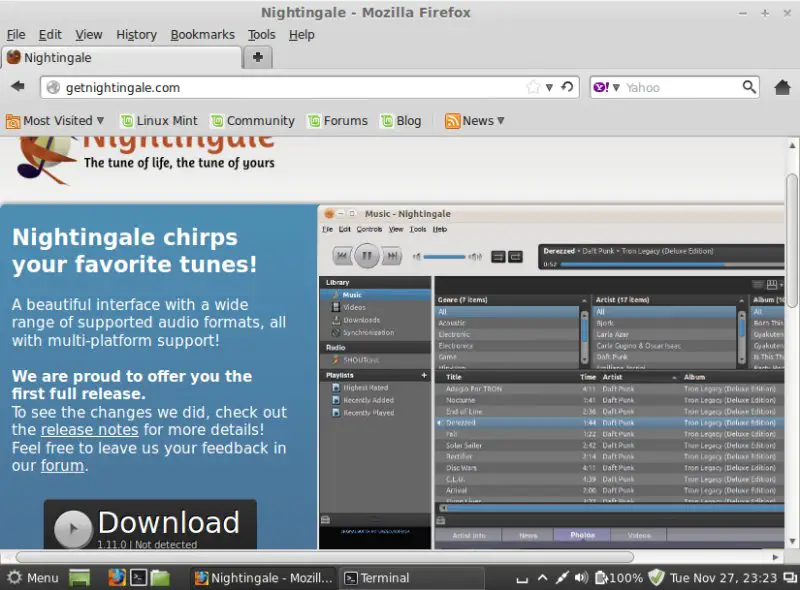Click the tagline 'The tune of life'

(179, 163)
